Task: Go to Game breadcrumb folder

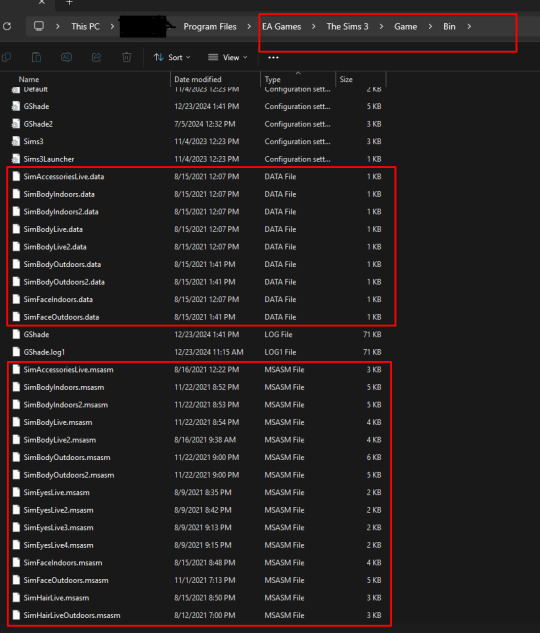Action: [x=406, y=27]
